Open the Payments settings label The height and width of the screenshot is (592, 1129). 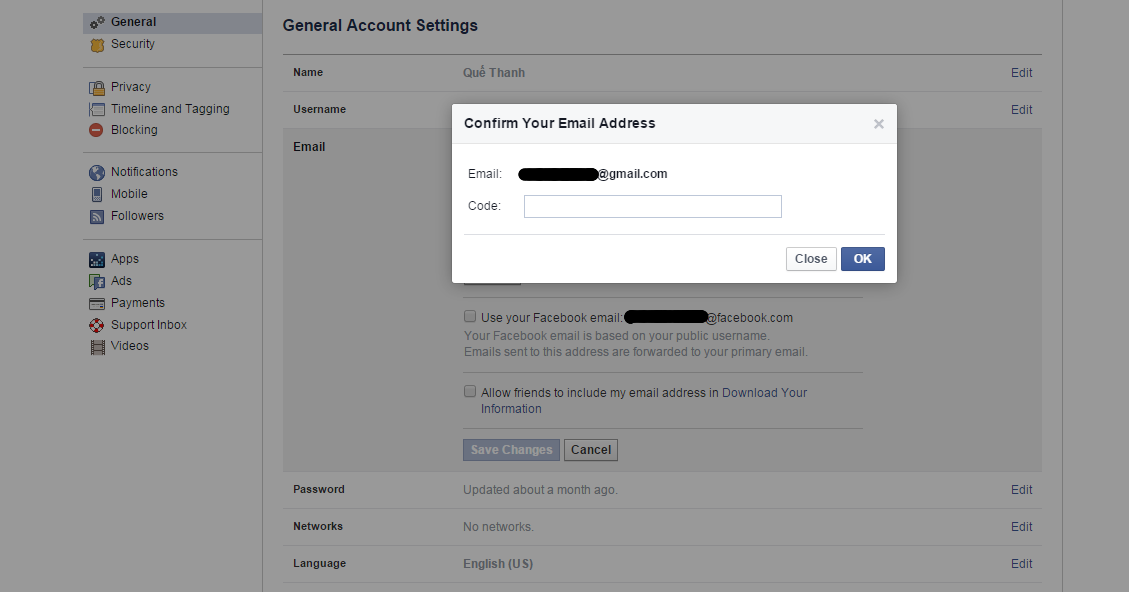[138, 302]
